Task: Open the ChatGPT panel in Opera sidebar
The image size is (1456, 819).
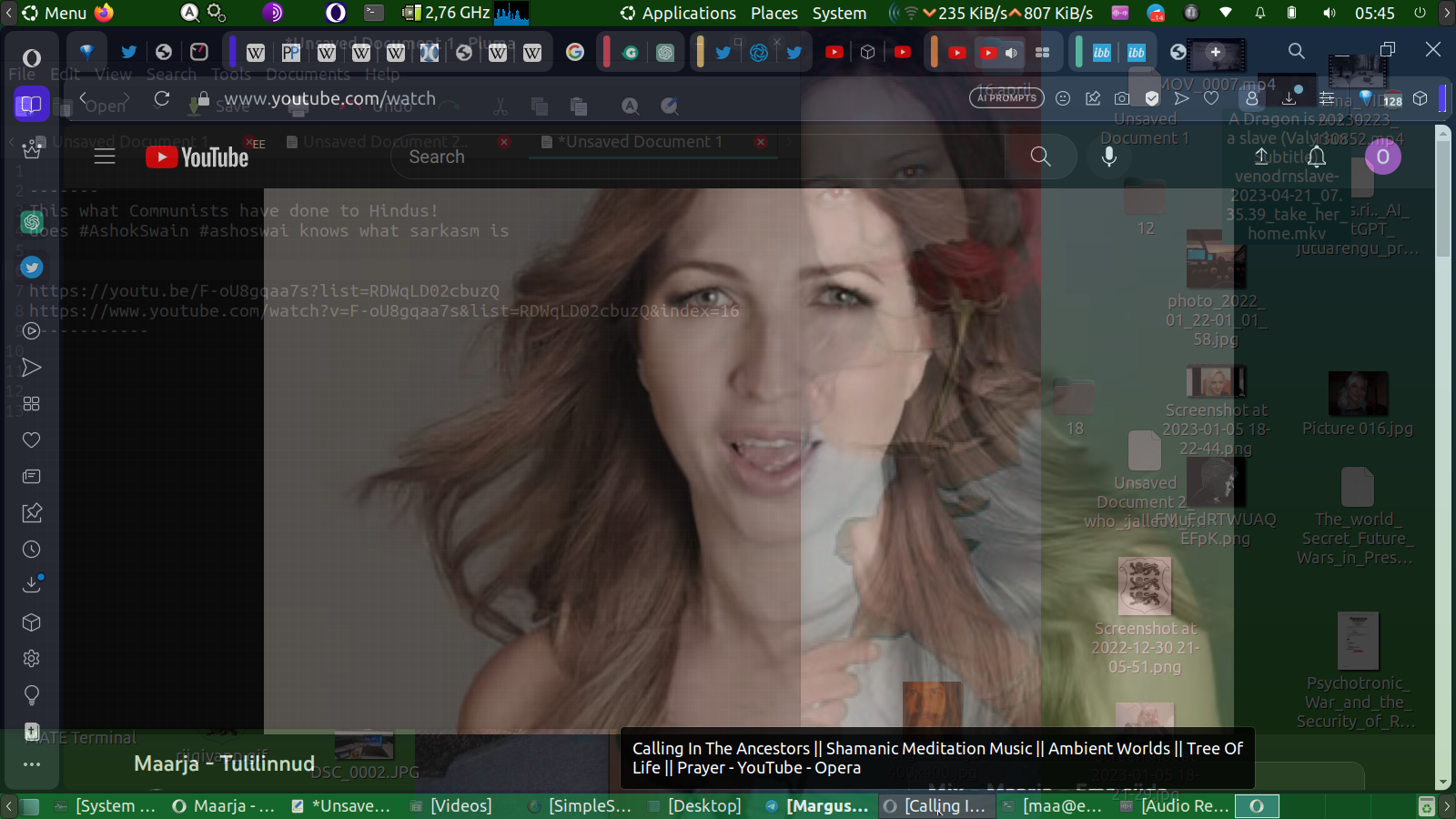Action: point(32,222)
